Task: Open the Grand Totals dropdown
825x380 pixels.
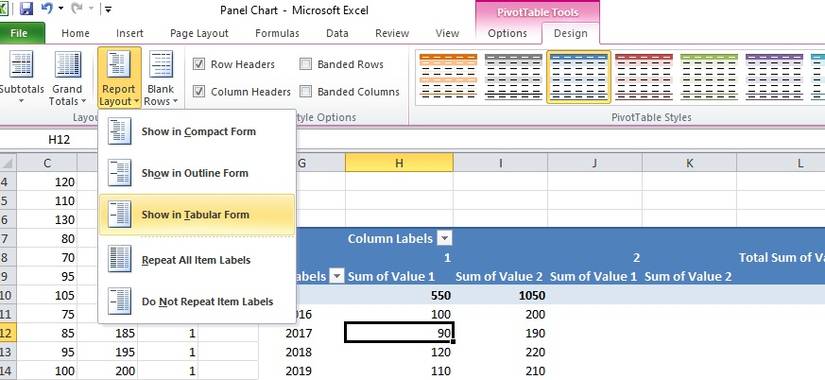Action: coord(67,78)
